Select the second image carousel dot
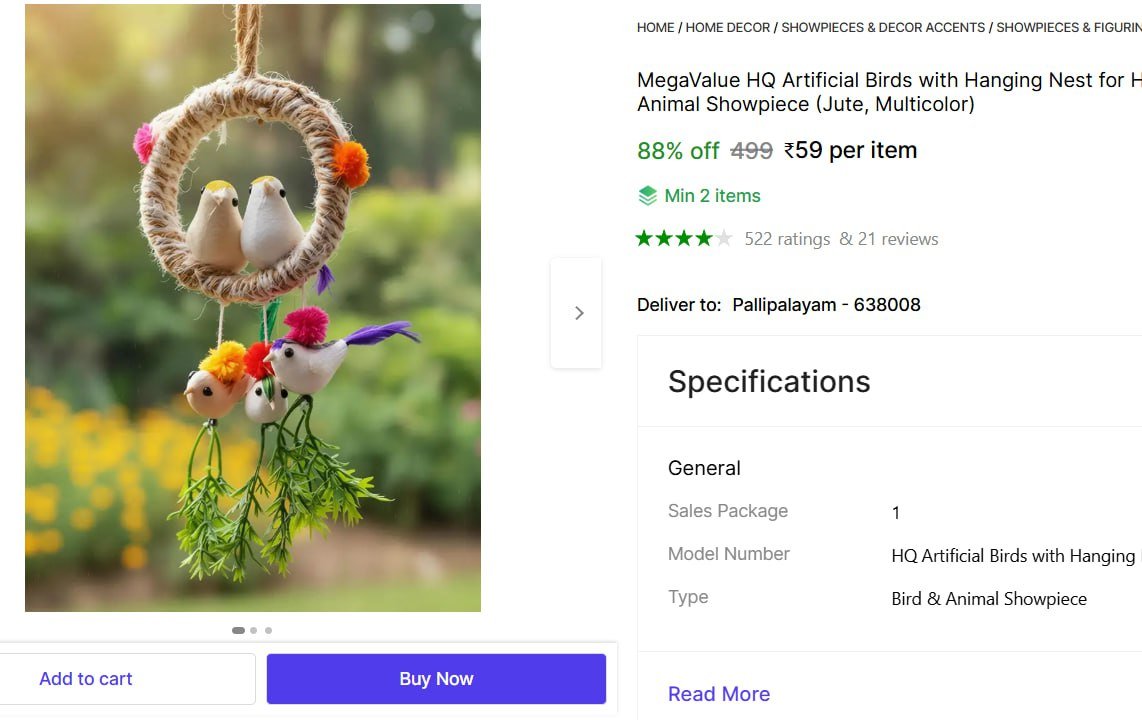 click(x=254, y=631)
